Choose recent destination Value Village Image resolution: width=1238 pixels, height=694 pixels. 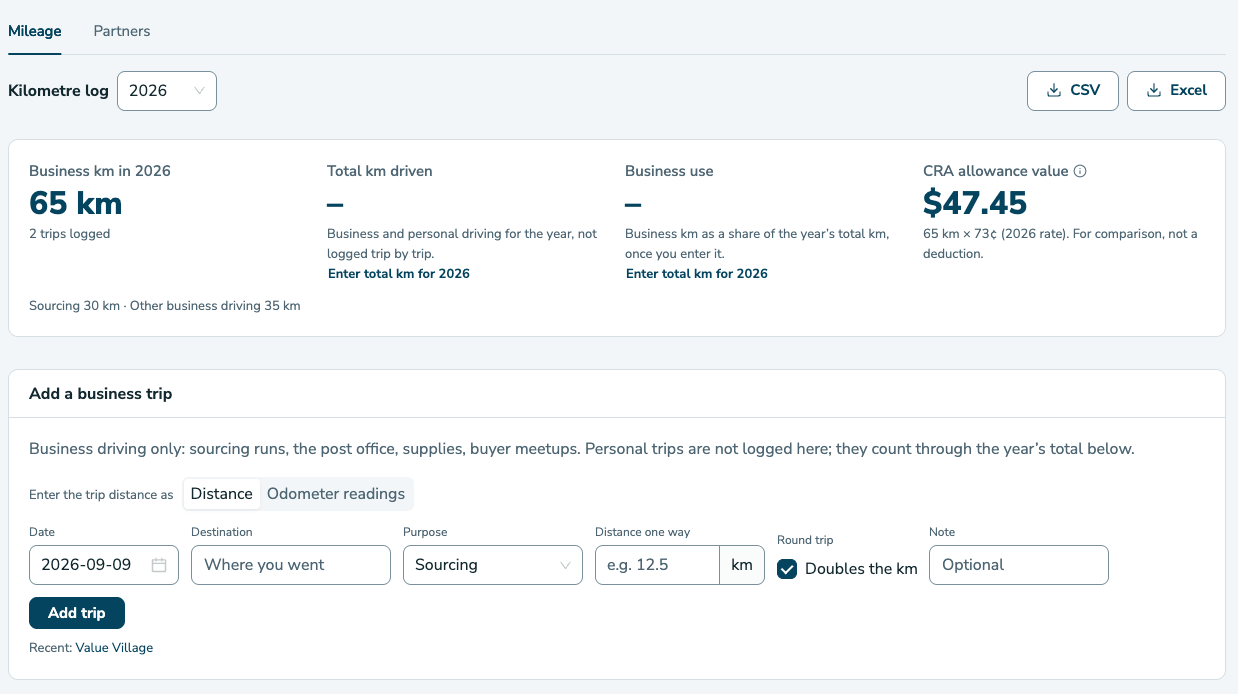pos(115,647)
